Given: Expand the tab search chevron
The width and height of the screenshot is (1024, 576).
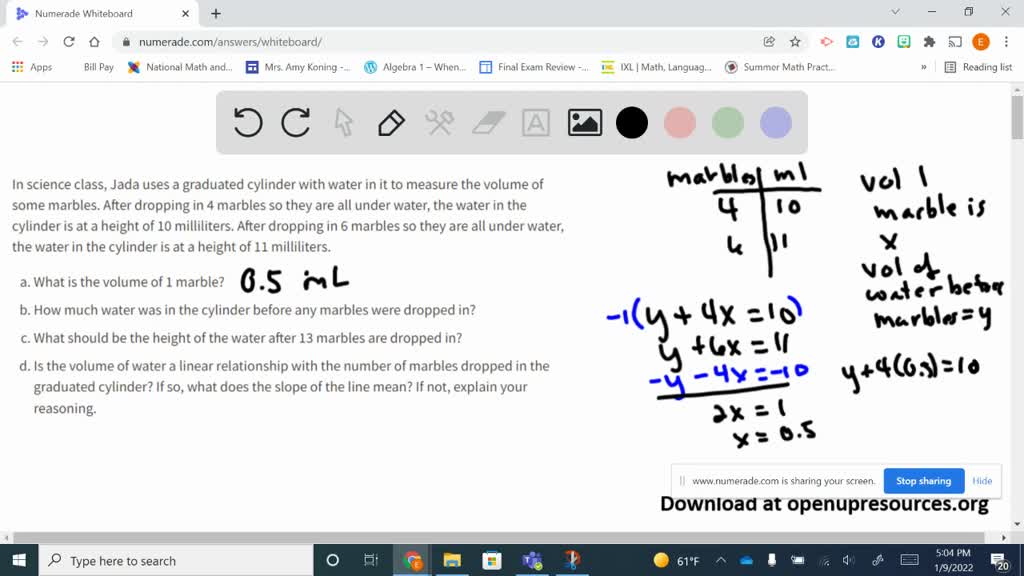Looking at the screenshot, I should [895, 12].
